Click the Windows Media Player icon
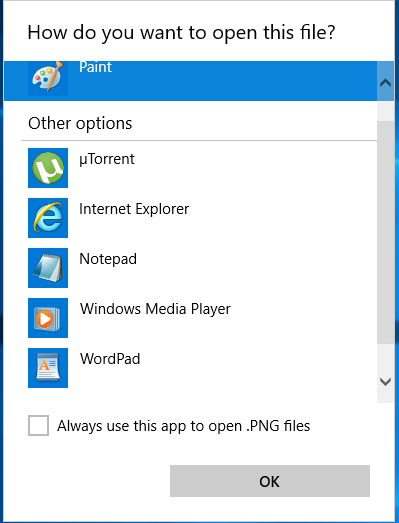This screenshot has width=399, height=523. click(48, 318)
